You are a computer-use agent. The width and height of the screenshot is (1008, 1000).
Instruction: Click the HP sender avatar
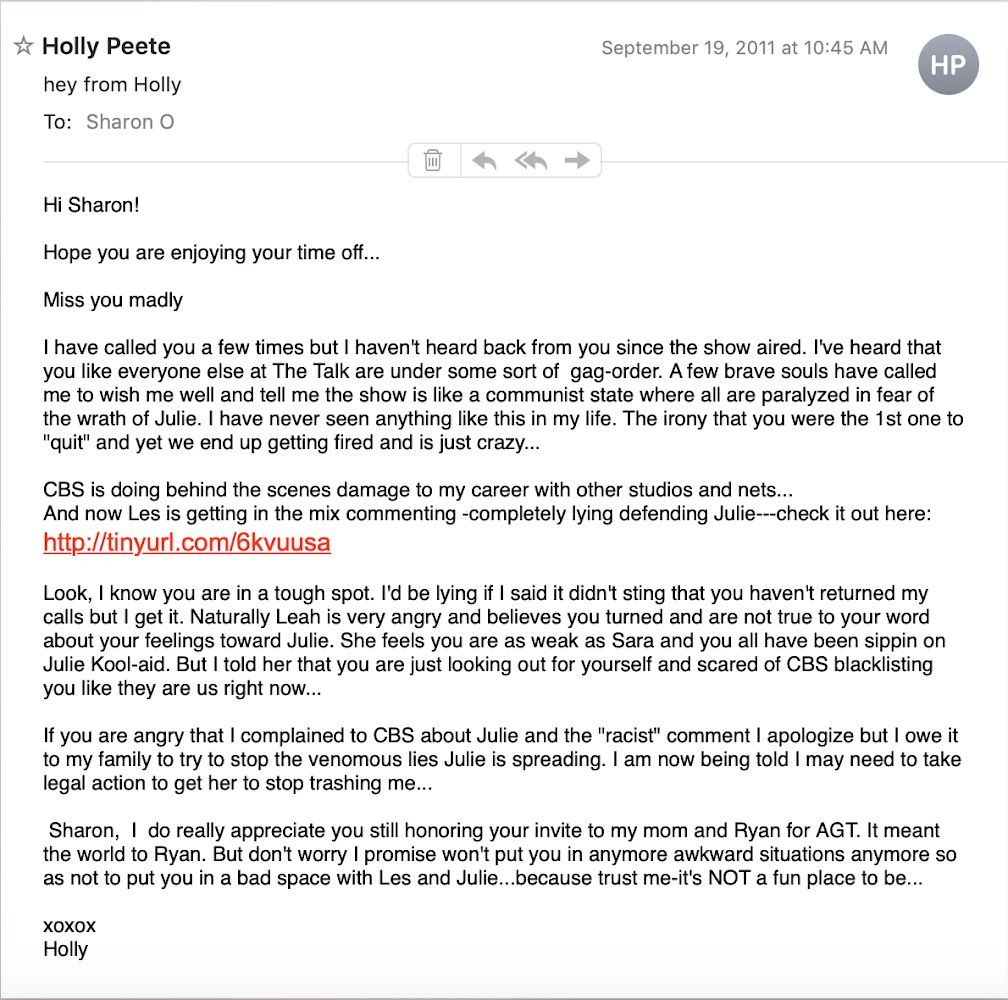(947, 65)
